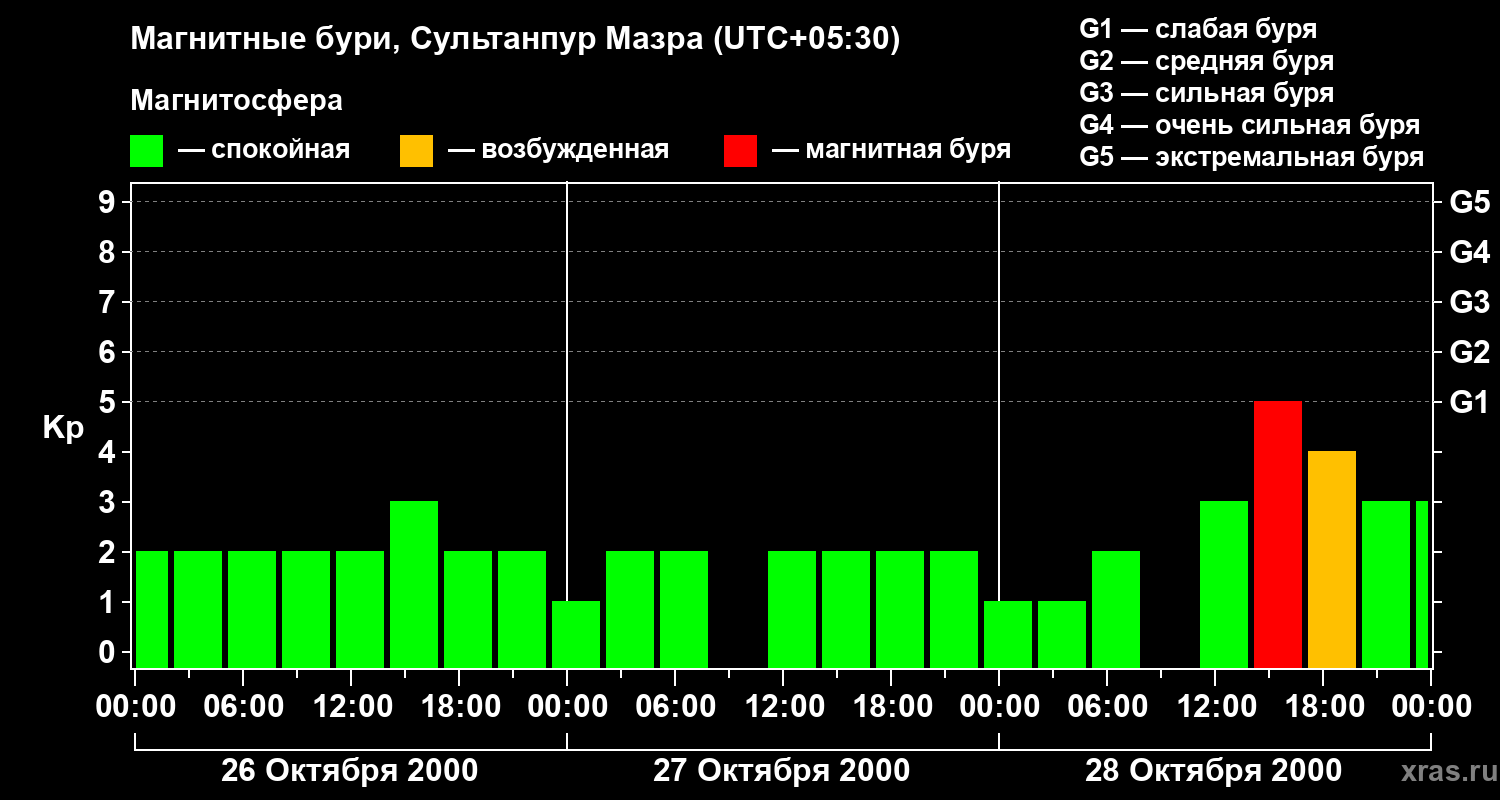Select the full-width Kp 3 bar right after the orange bar
This screenshot has height=800, width=1500.
tap(1386, 584)
